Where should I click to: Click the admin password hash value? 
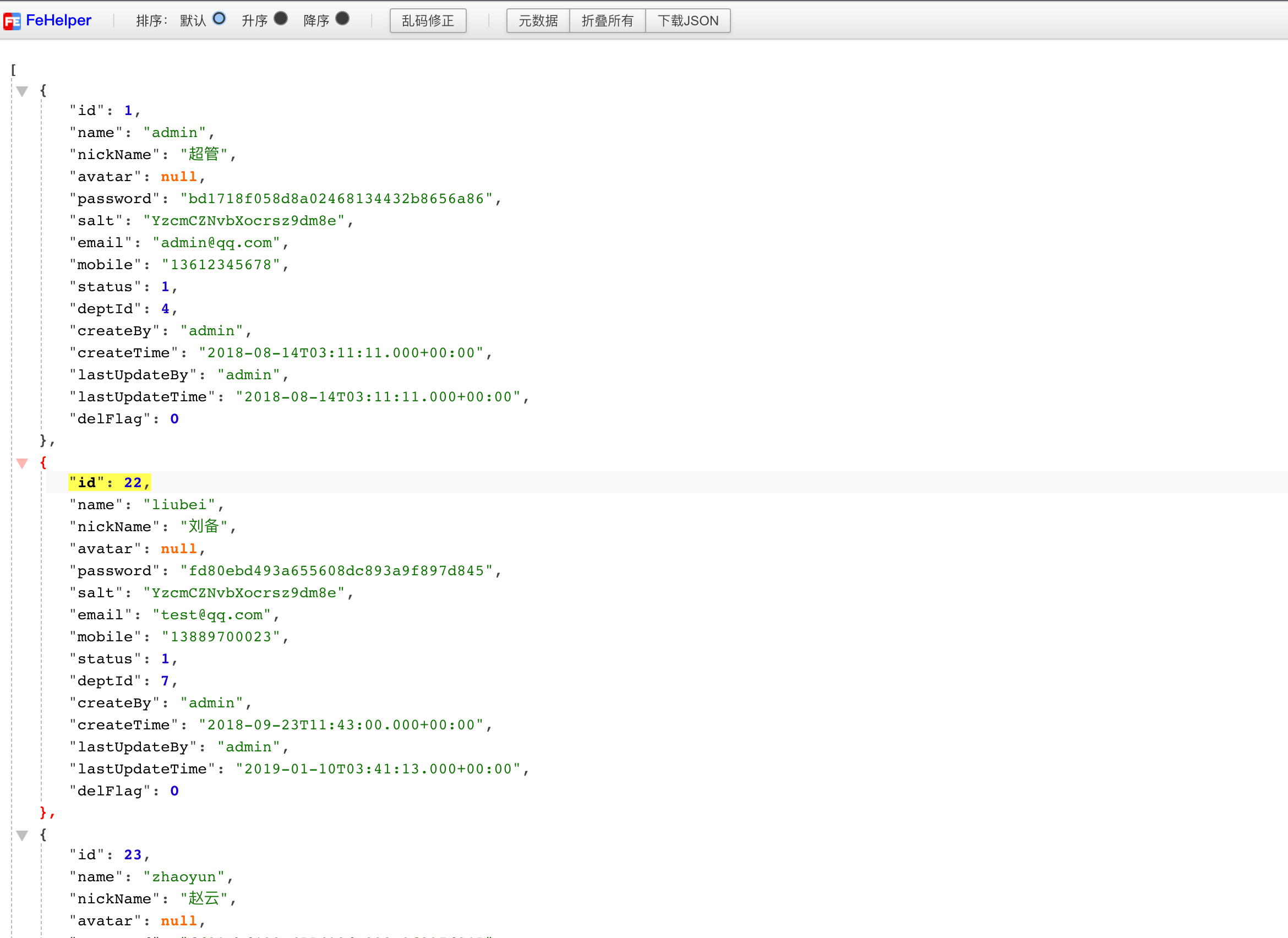click(336, 199)
